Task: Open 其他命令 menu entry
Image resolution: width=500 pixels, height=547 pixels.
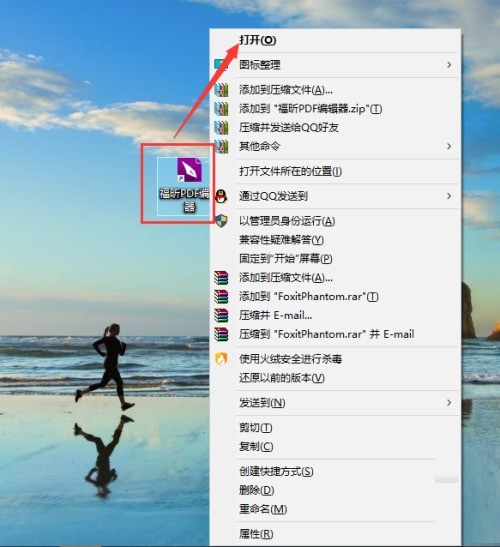Action: 260,146
